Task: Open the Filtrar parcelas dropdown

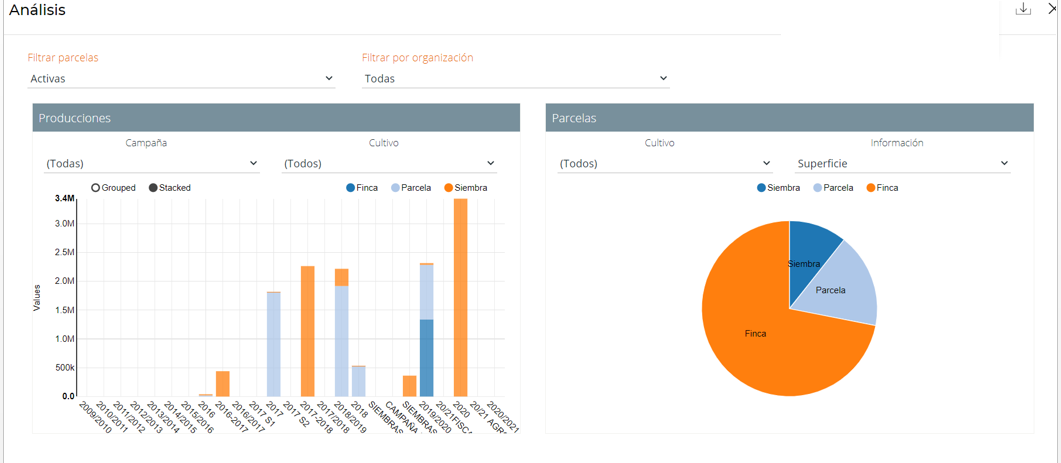Action: tap(181, 79)
